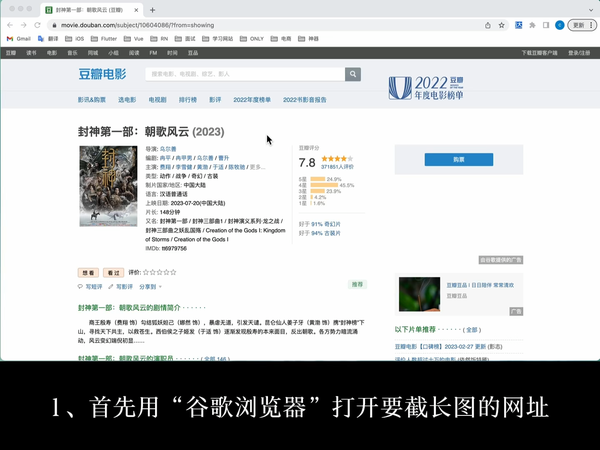Open the Gmail bookmark
The image size is (600, 450).
(19, 39)
